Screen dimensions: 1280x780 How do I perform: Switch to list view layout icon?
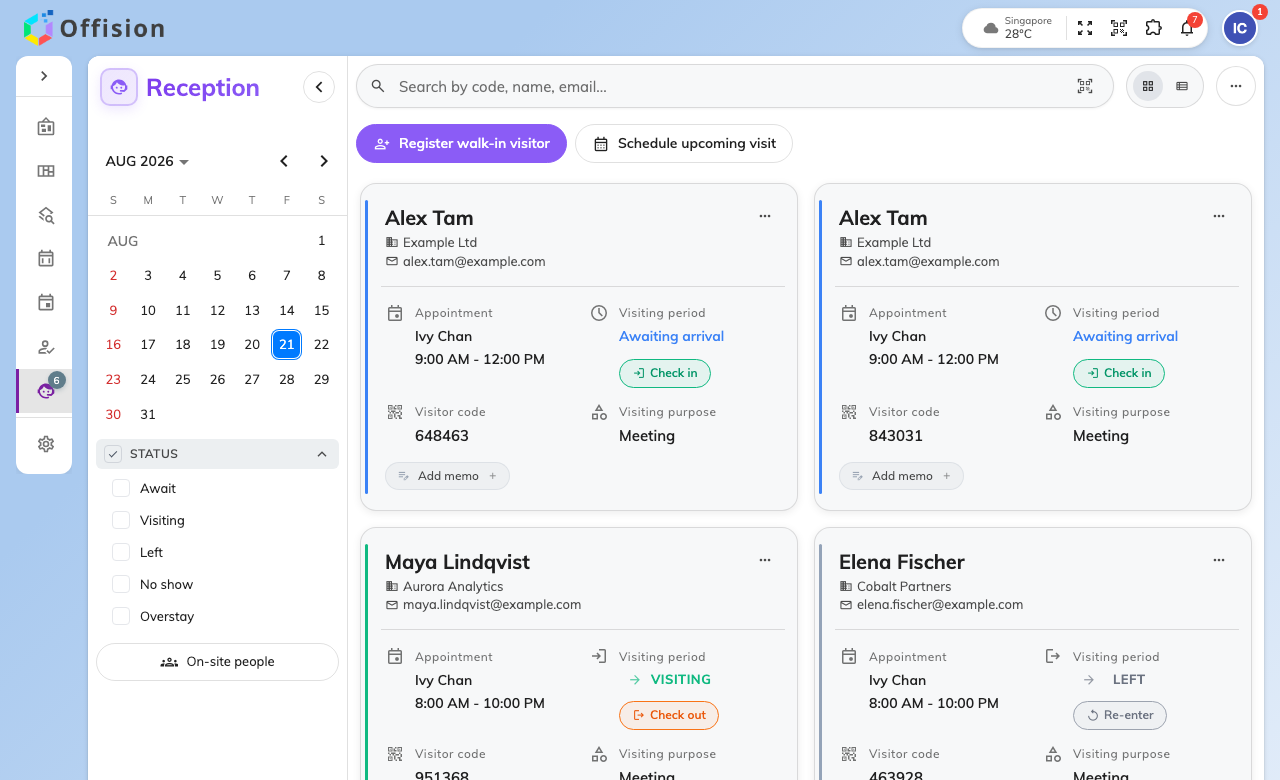(1182, 86)
